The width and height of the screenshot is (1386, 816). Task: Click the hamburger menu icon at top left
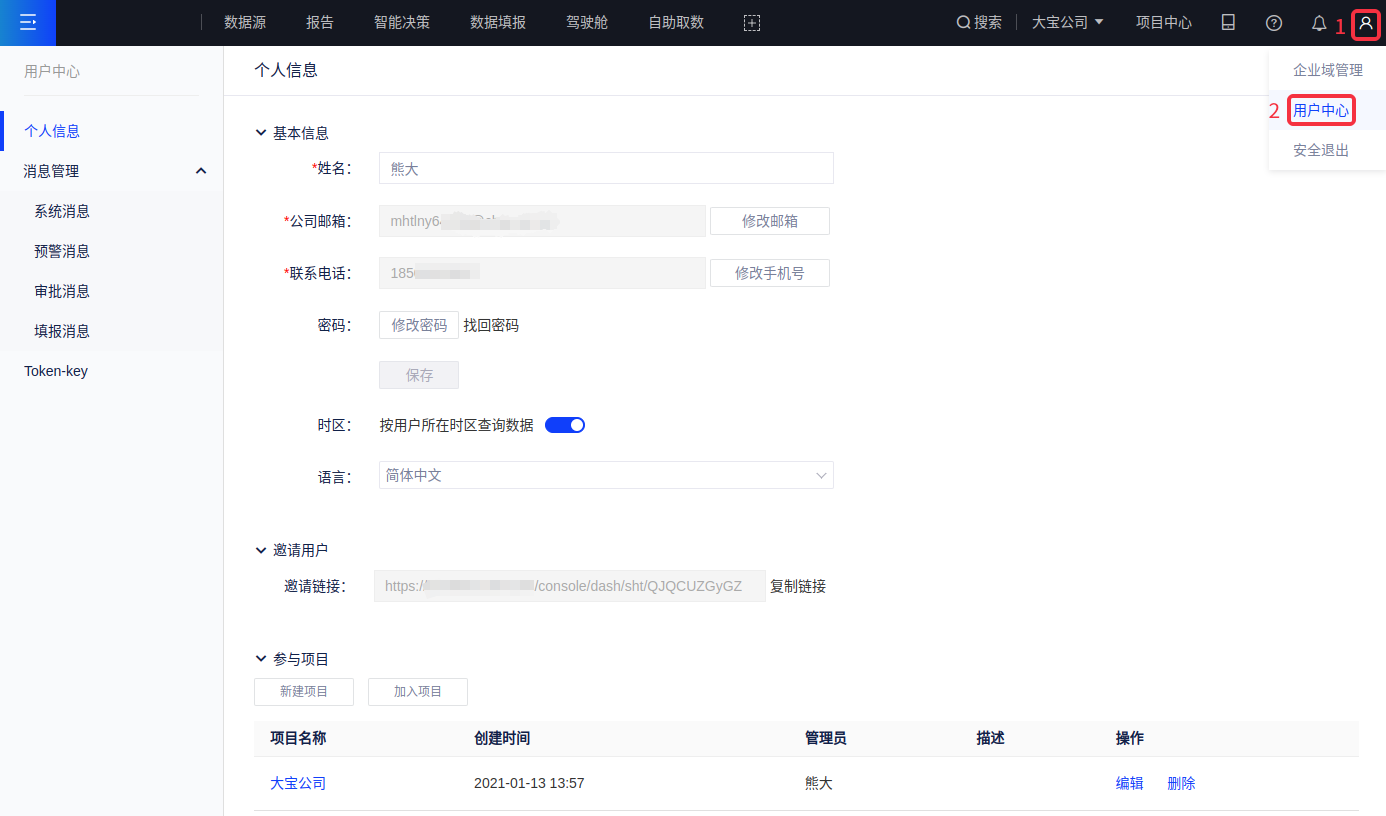28,22
